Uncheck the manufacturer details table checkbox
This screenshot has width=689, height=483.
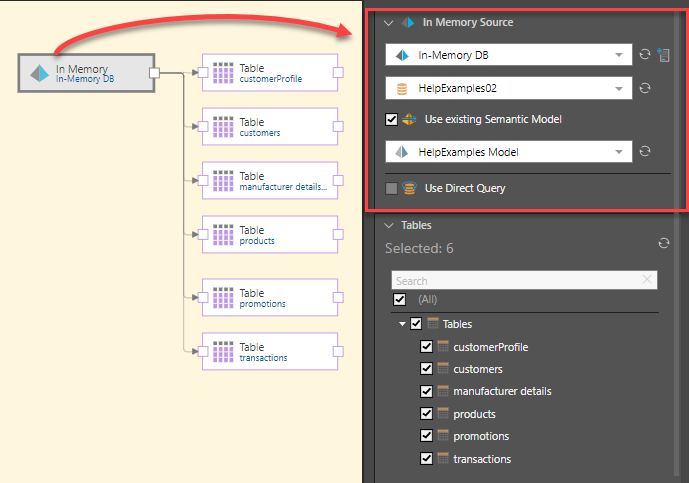427,391
